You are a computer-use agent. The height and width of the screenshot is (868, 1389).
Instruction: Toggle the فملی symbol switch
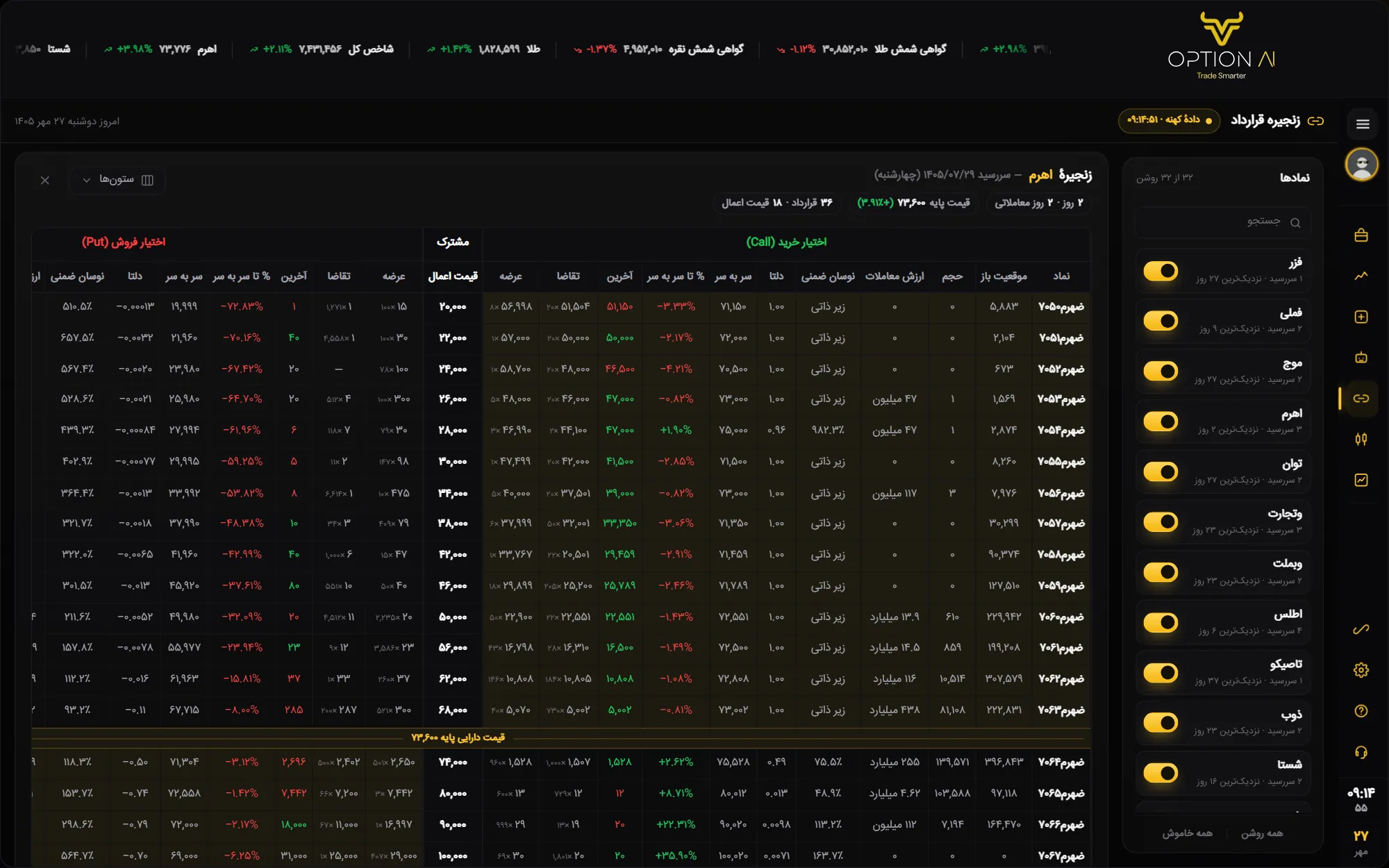click(1161, 321)
